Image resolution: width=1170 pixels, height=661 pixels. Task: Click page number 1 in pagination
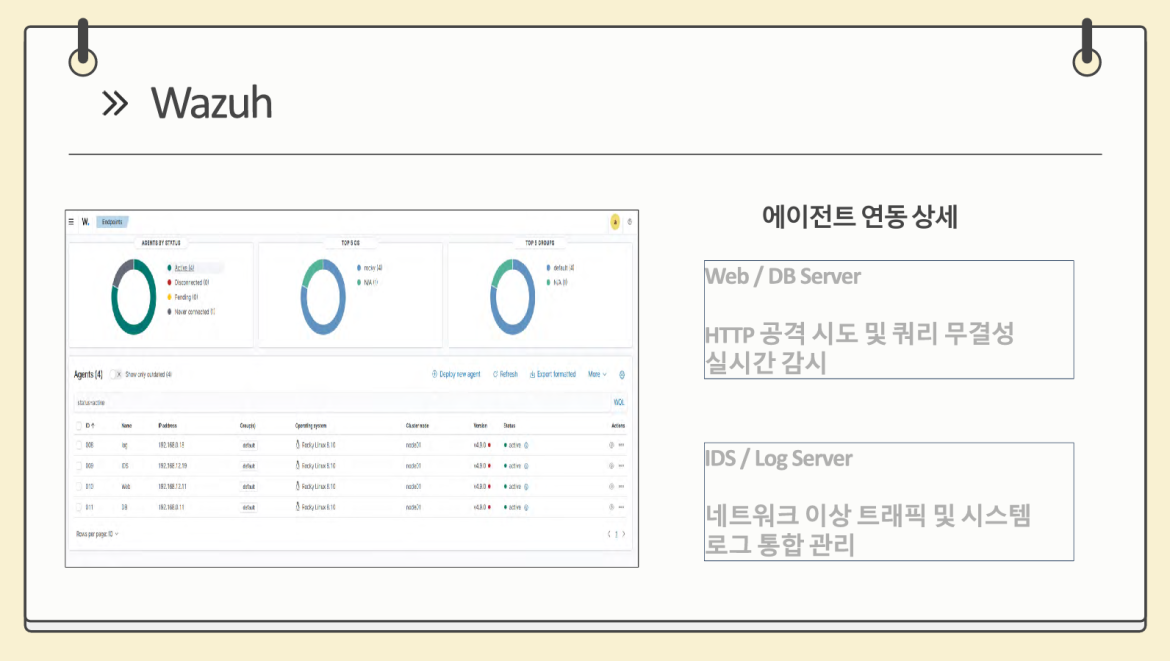(x=616, y=534)
